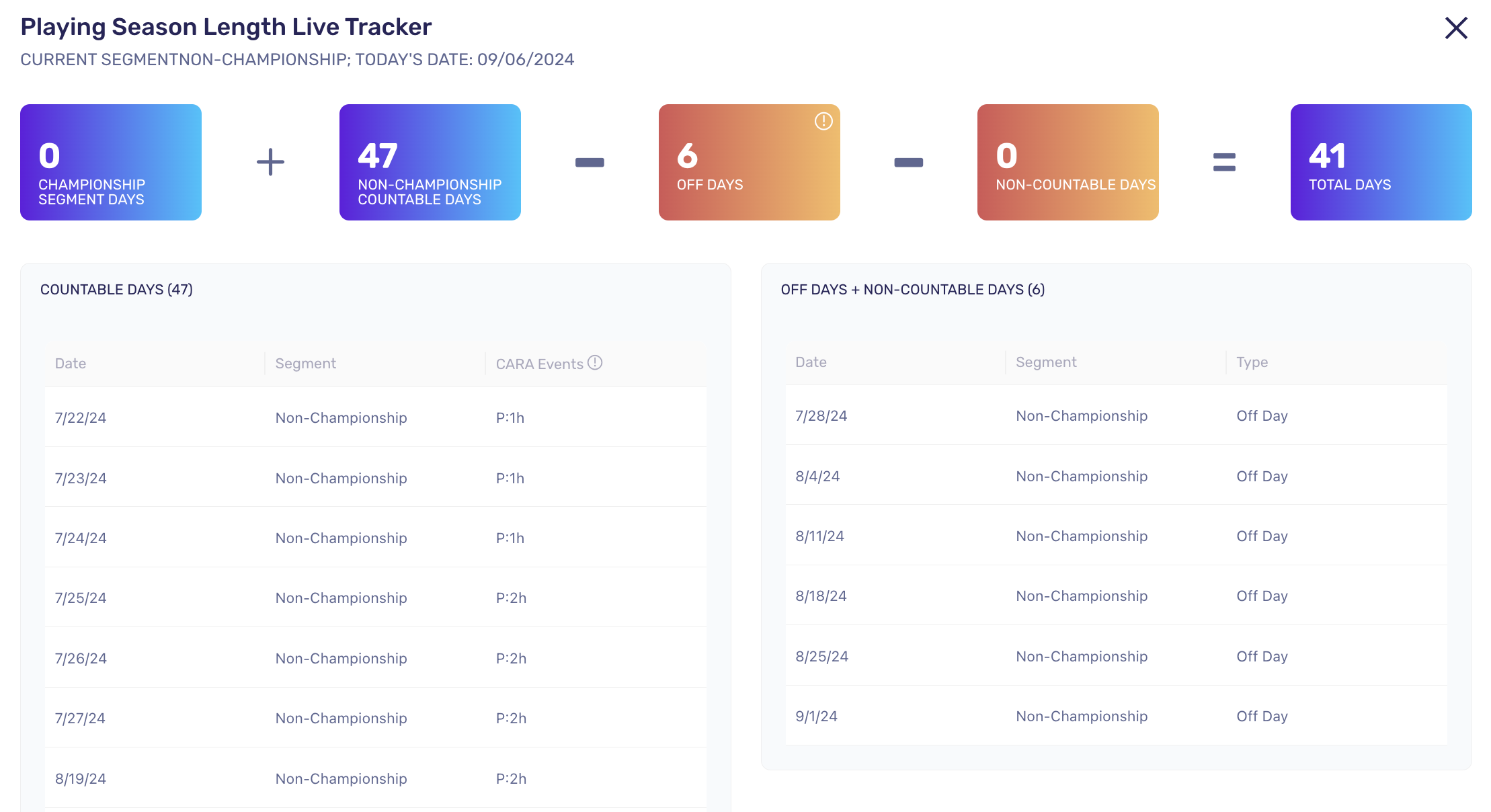Viewport: 1491px width, 812px height.
Task: Click the Non-Countable Days card
Action: [1068, 162]
